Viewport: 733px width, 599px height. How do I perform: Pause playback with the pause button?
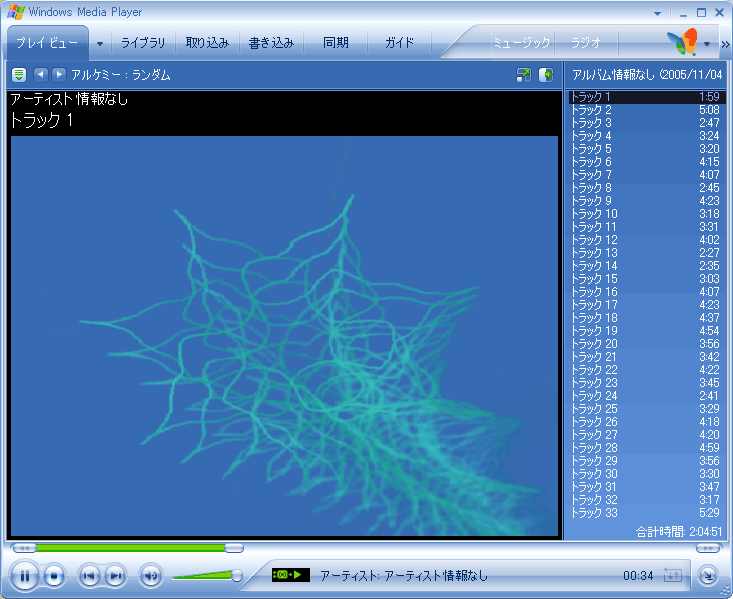coord(24,576)
